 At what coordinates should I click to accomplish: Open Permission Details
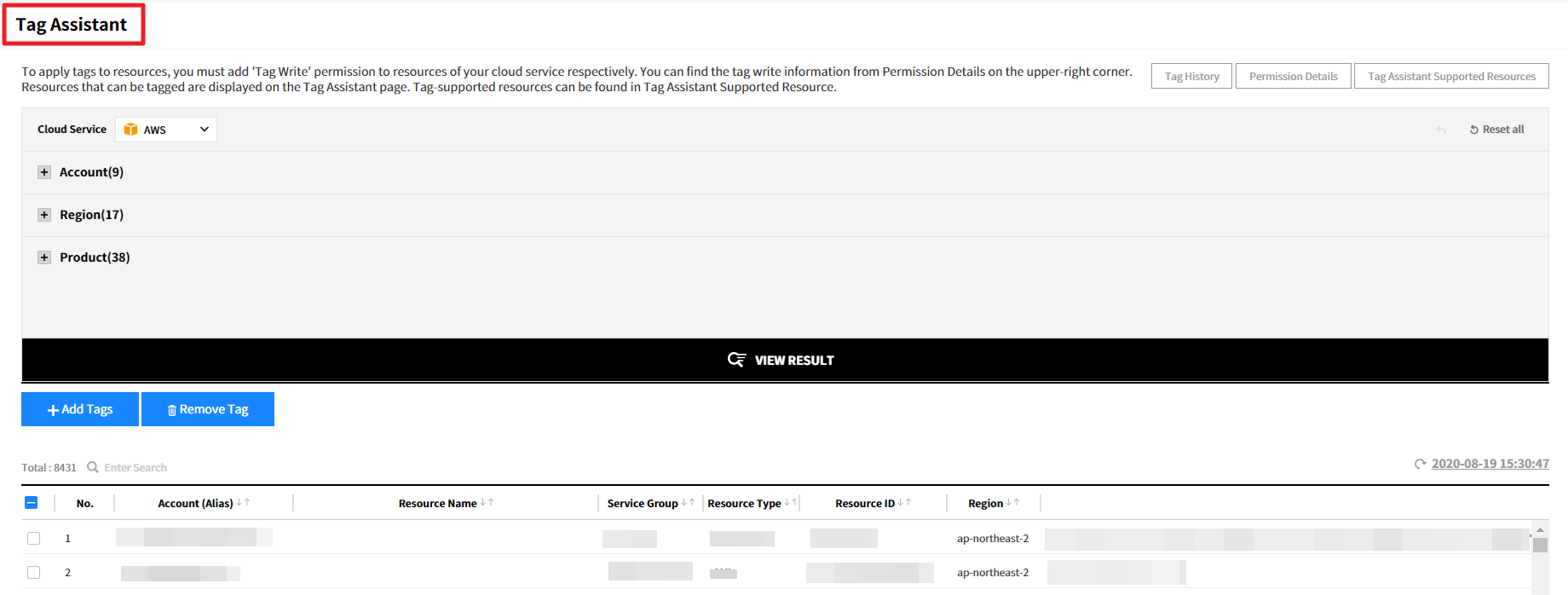pyautogui.click(x=1293, y=76)
